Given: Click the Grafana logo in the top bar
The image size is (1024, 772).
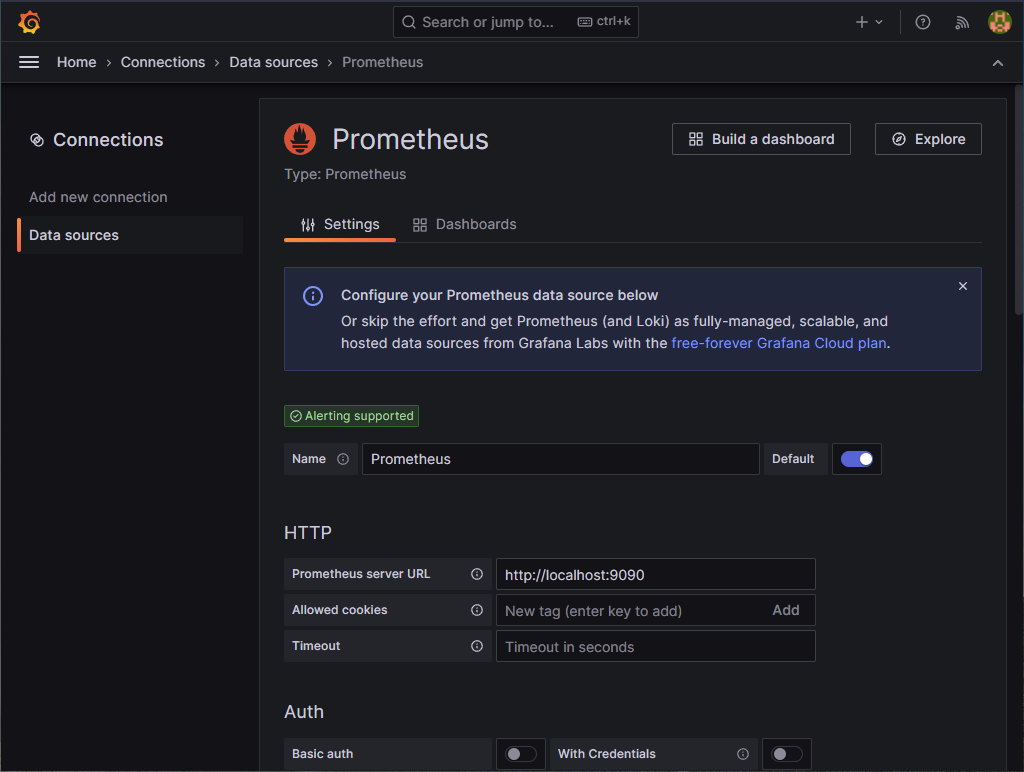Looking at the screenshot, I should [x=29, y=21].
